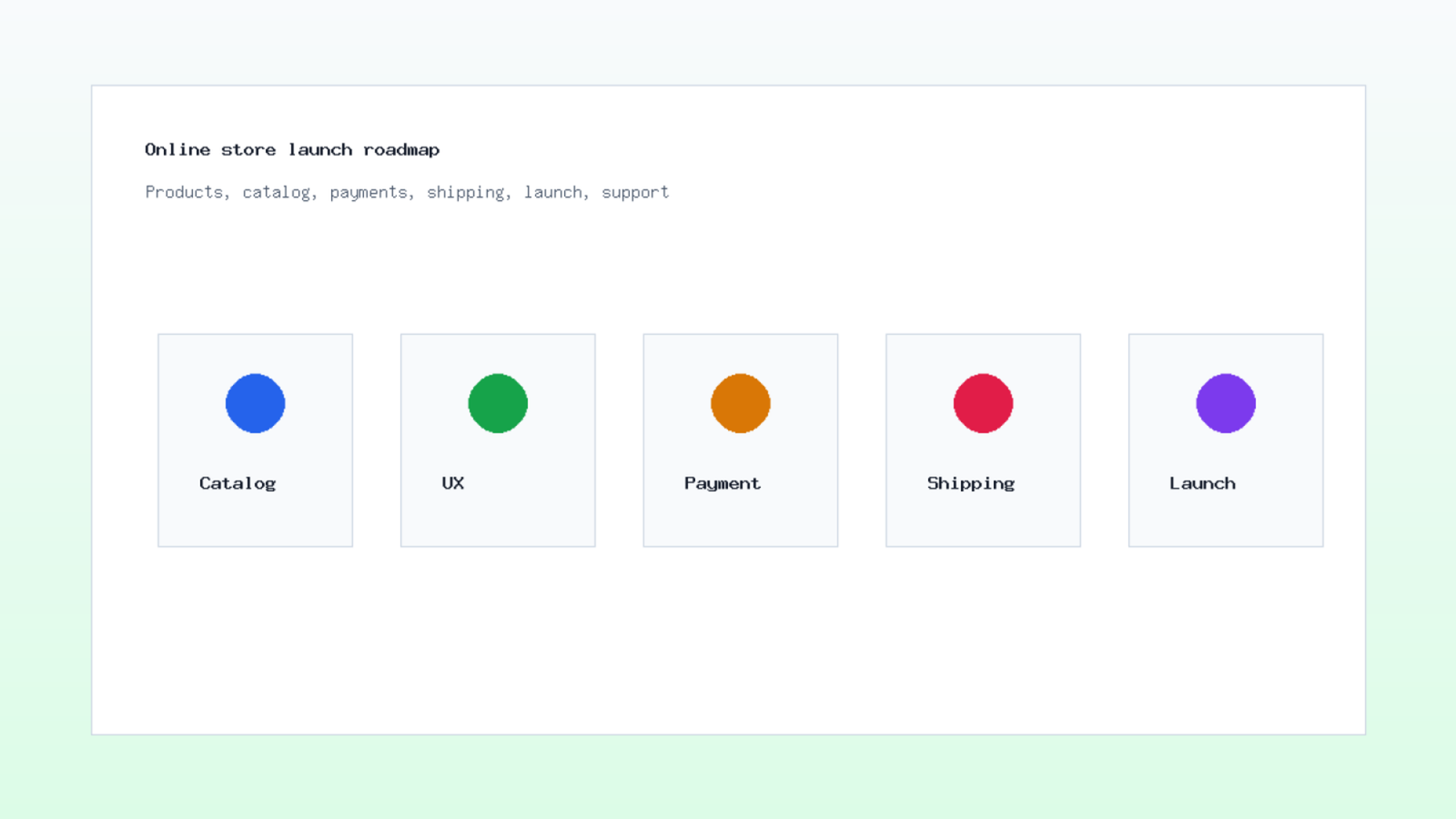Viewport: 1456px width, 819px height.
Task: Select the red Shipping circle icon
Action: click(x=983, y=403)
